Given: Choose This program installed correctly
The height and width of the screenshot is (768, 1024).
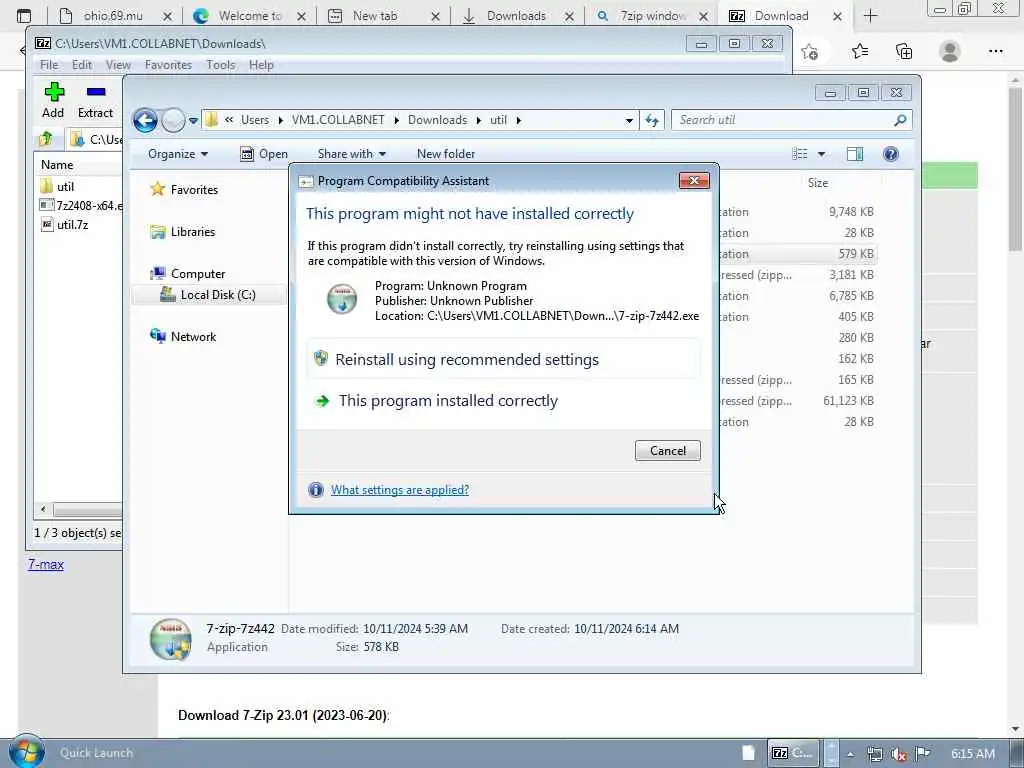Looking at the screenshot, I should (504, 400).
